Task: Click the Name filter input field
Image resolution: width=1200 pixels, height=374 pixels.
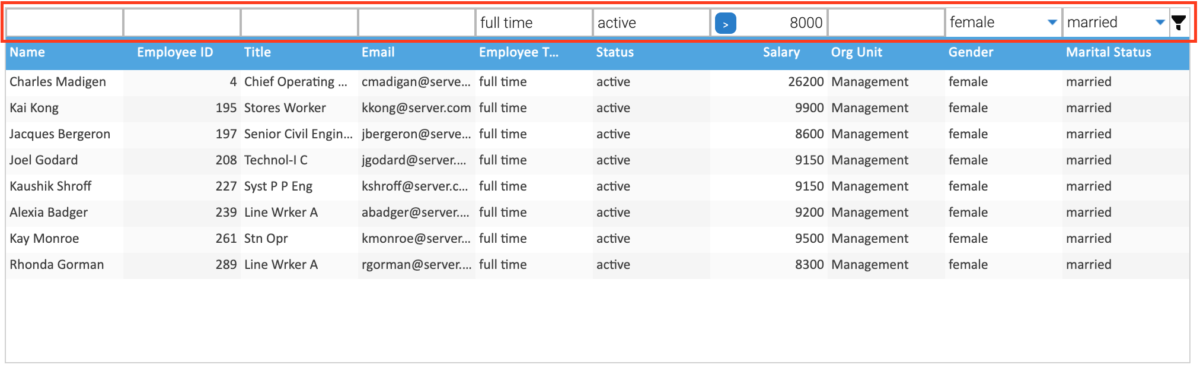Action: pyautogui.click(x=64, y=22)
